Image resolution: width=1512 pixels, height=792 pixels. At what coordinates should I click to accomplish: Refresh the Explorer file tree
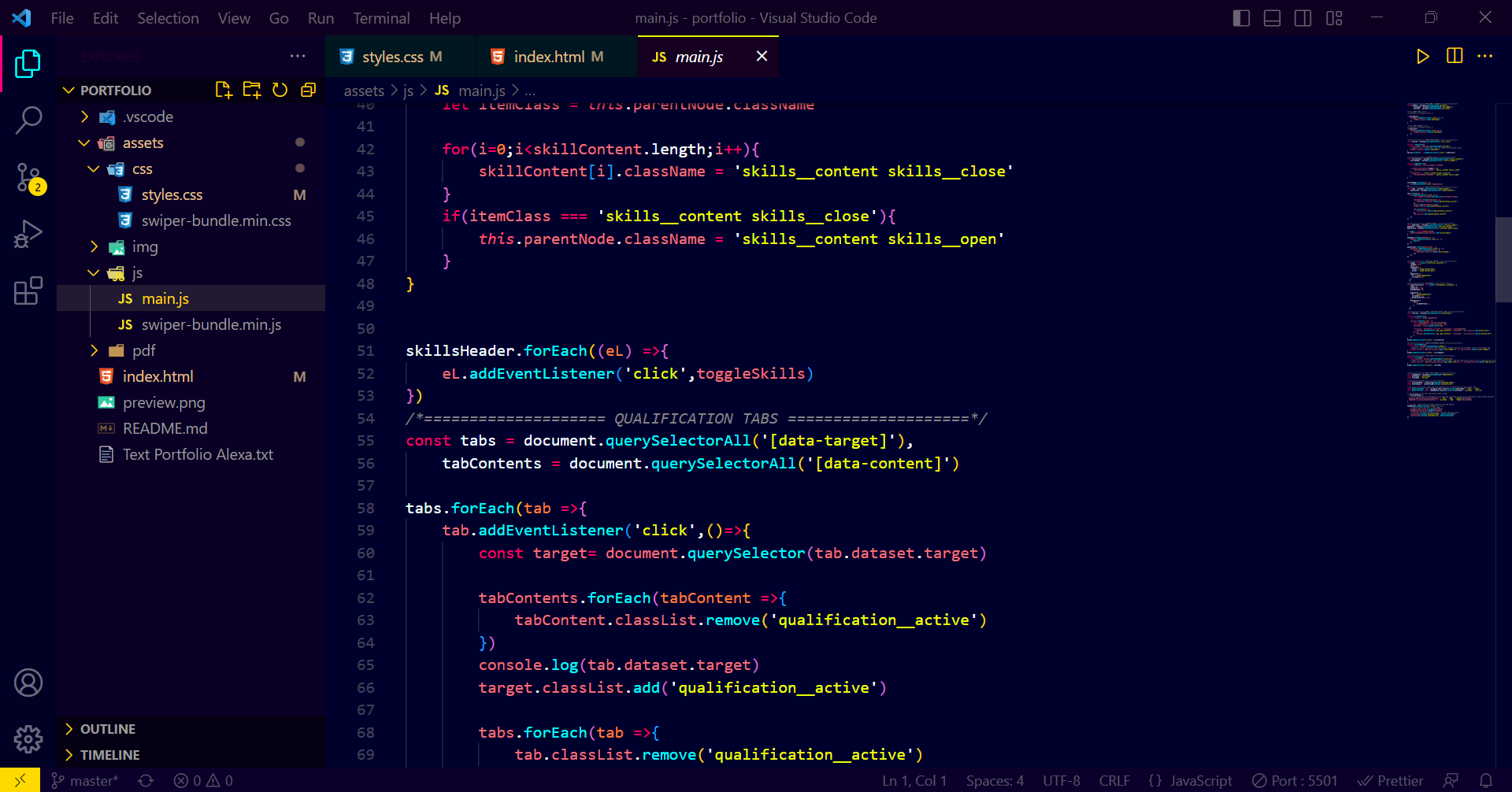pyautogui.click(x=280, y=90)
